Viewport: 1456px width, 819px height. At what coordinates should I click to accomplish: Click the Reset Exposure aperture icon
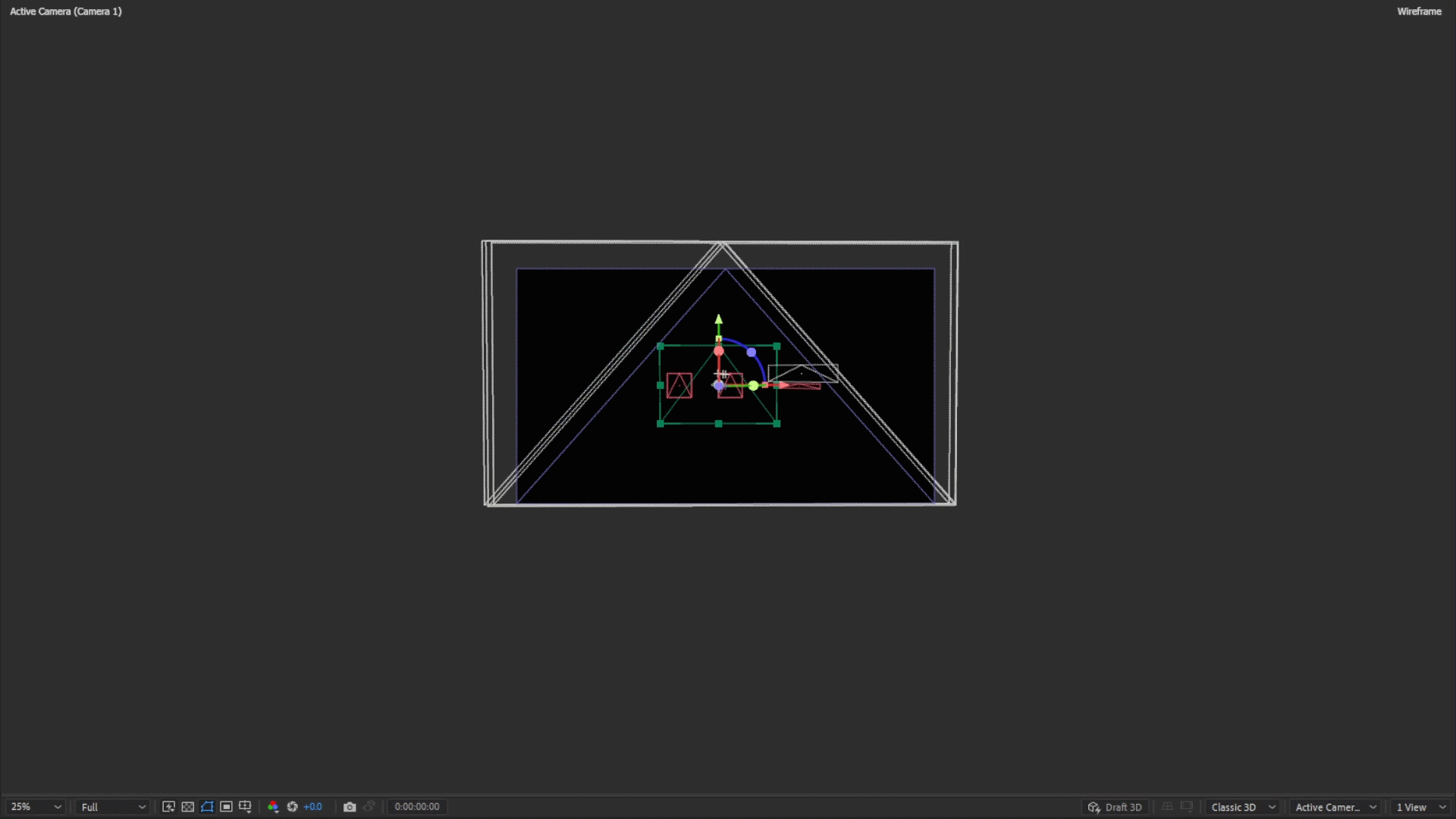click(292, 807)
